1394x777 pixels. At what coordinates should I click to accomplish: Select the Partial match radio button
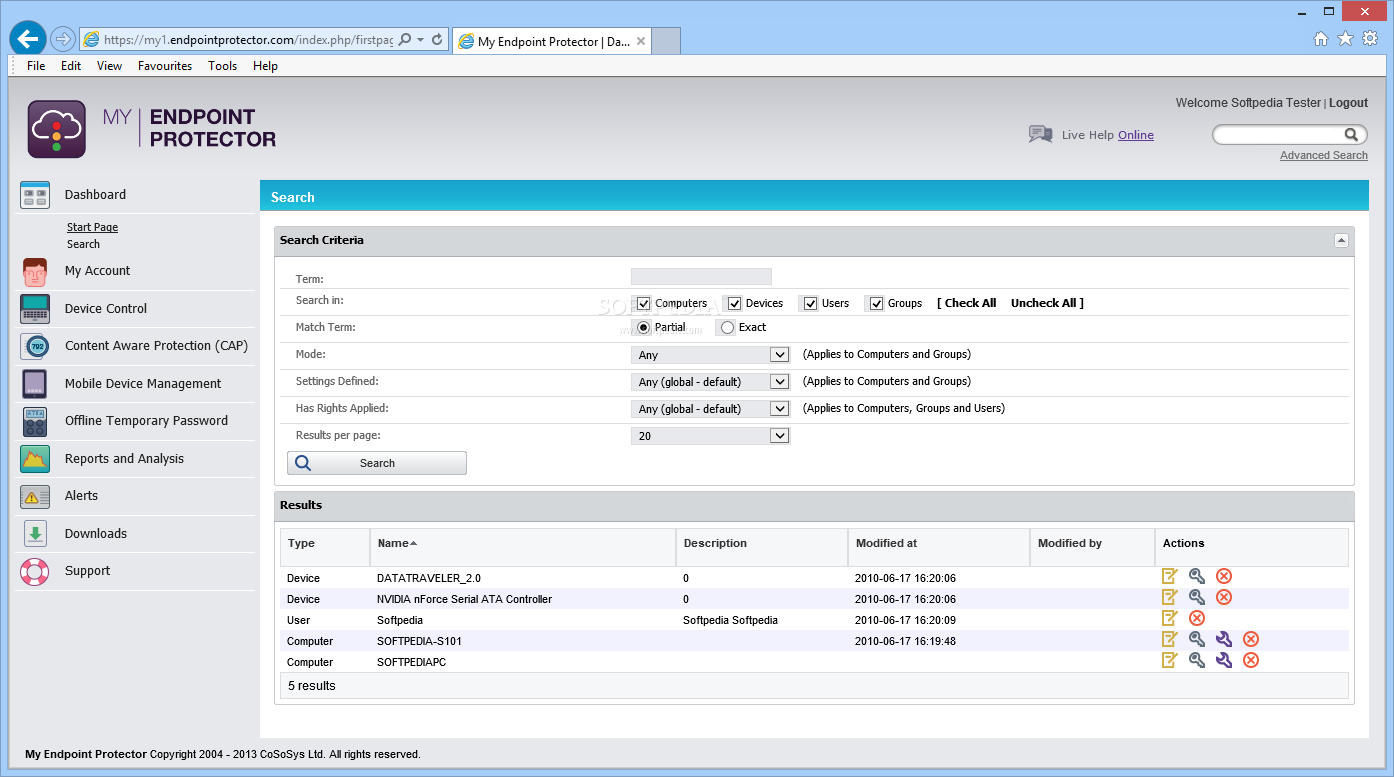644,327
